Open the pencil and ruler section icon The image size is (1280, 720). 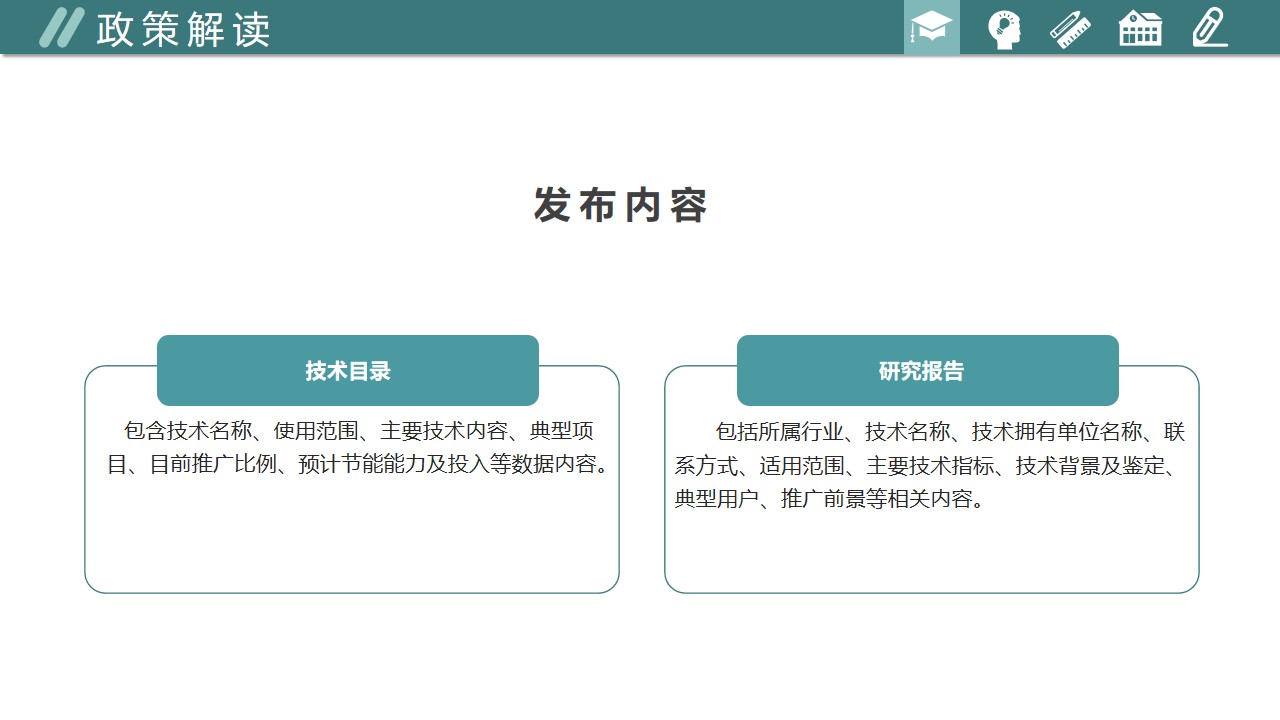point(1070,29)
